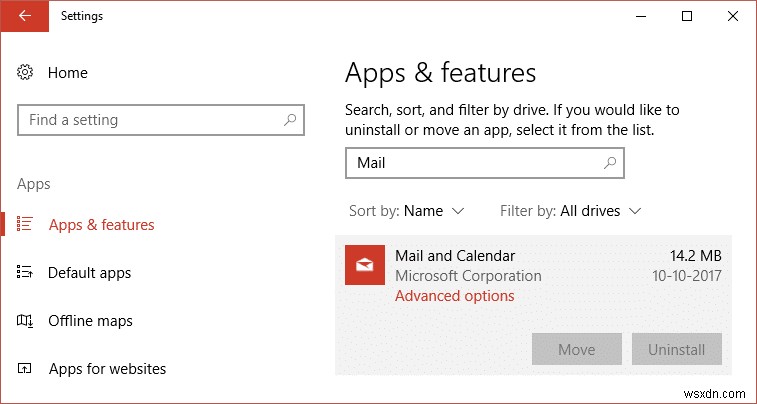Screen dimensions: 757x404
Task: Open Default apps settings page
Action: 89,273
